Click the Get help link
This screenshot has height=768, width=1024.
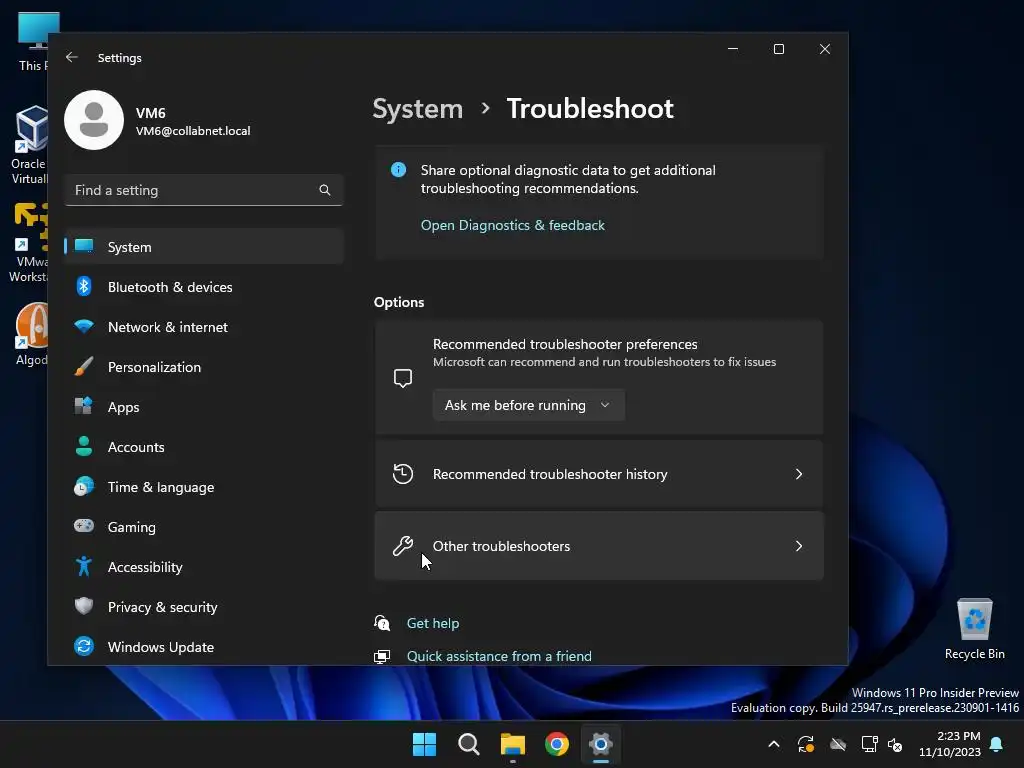(x=433, y=623)
